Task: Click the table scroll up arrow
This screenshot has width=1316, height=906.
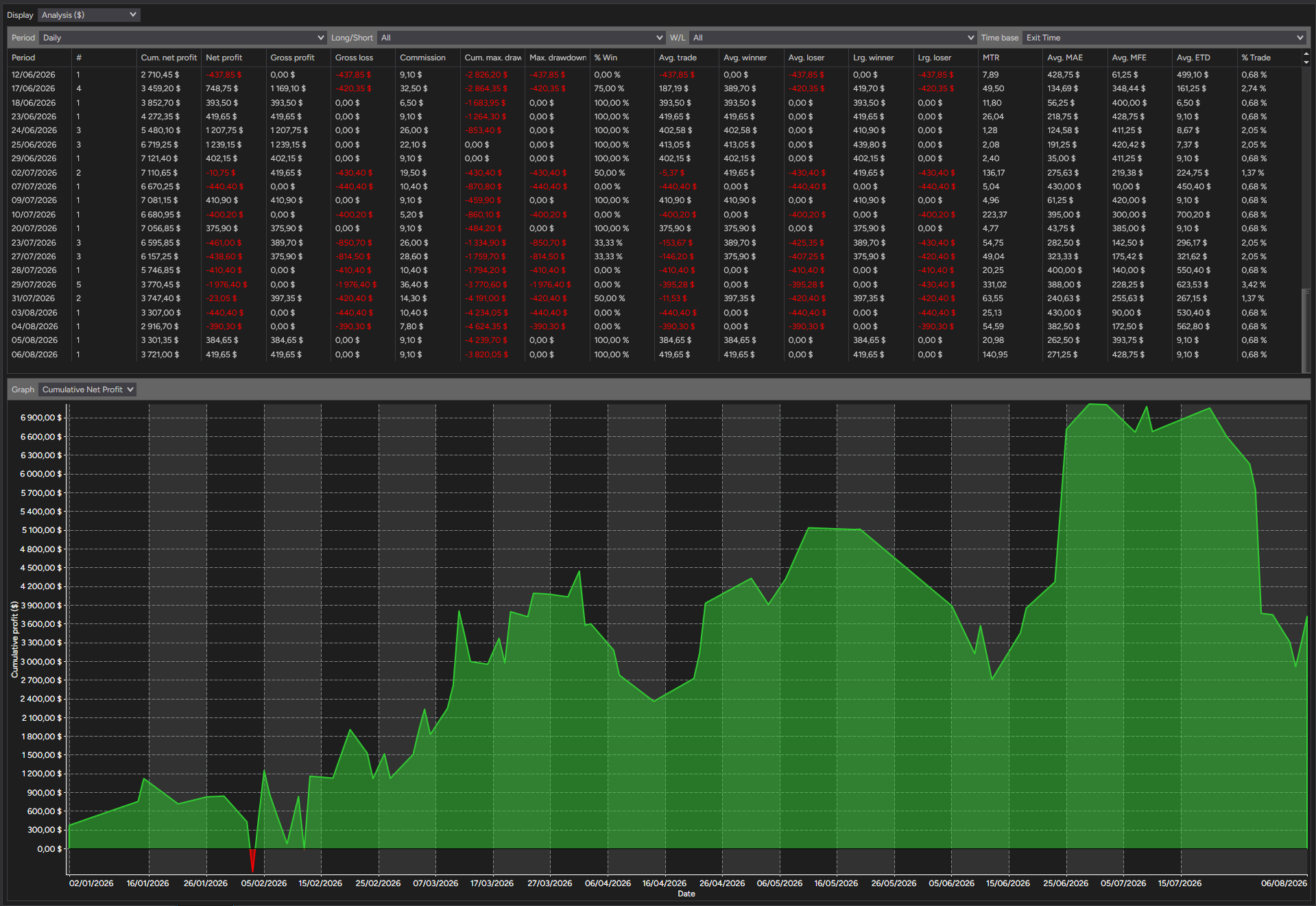Action: point(1306,53)
